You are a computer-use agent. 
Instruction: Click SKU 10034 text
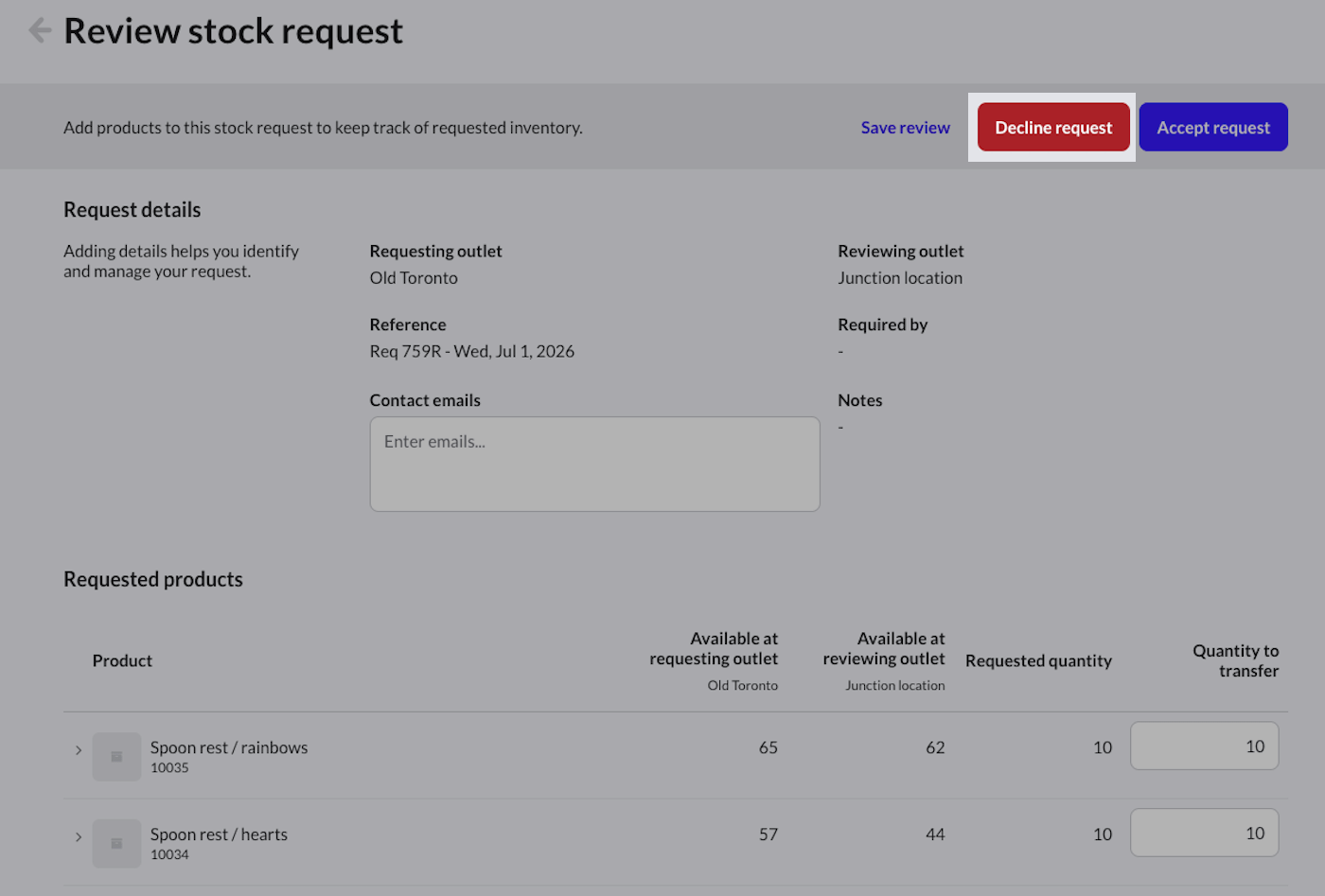169,855
